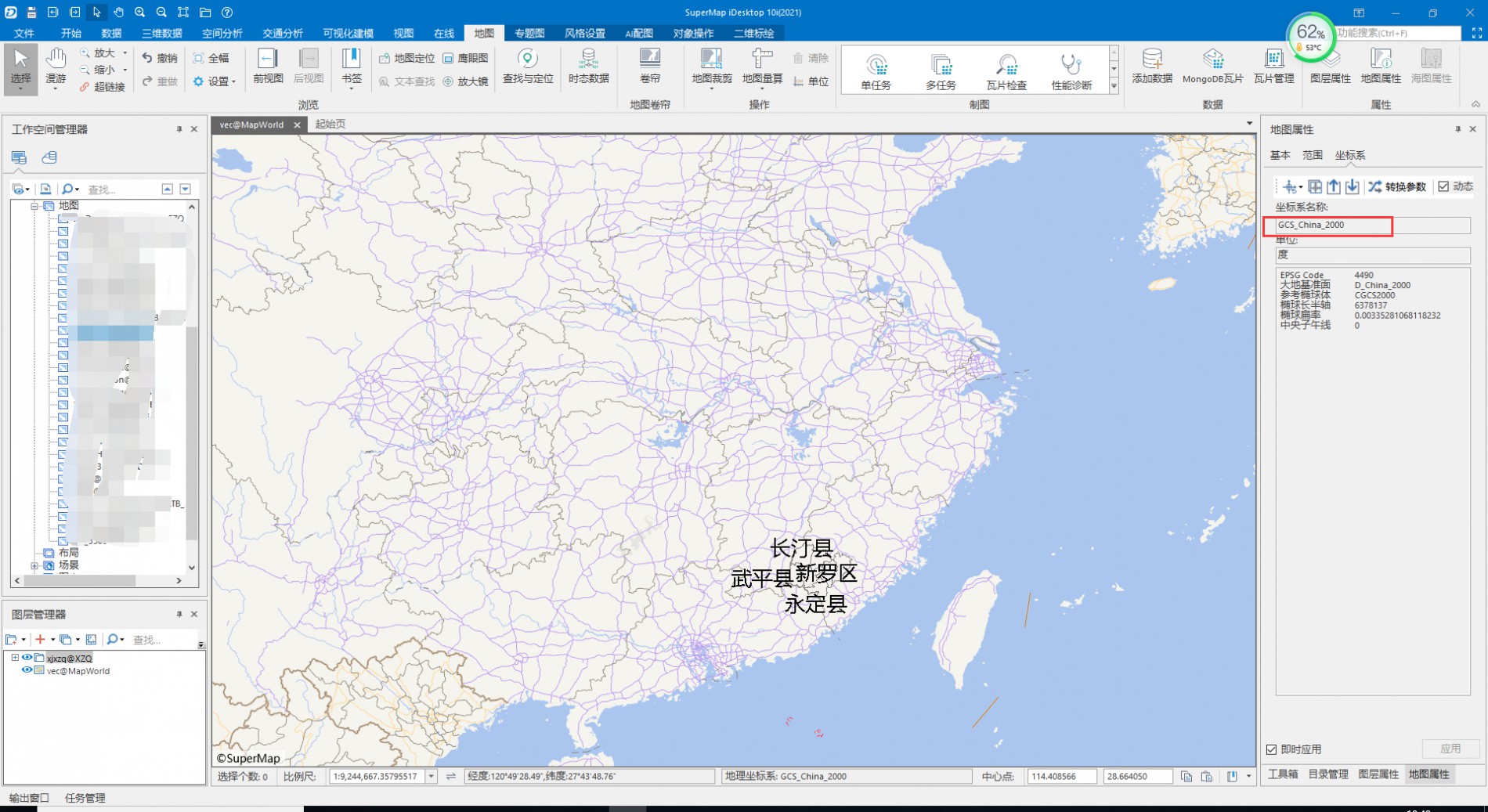Image resolution: width=1488 pixels, height=812 pixels.
Task: Open the 设置 settings dropdown in the ribbon
Action: click(214, 81)
